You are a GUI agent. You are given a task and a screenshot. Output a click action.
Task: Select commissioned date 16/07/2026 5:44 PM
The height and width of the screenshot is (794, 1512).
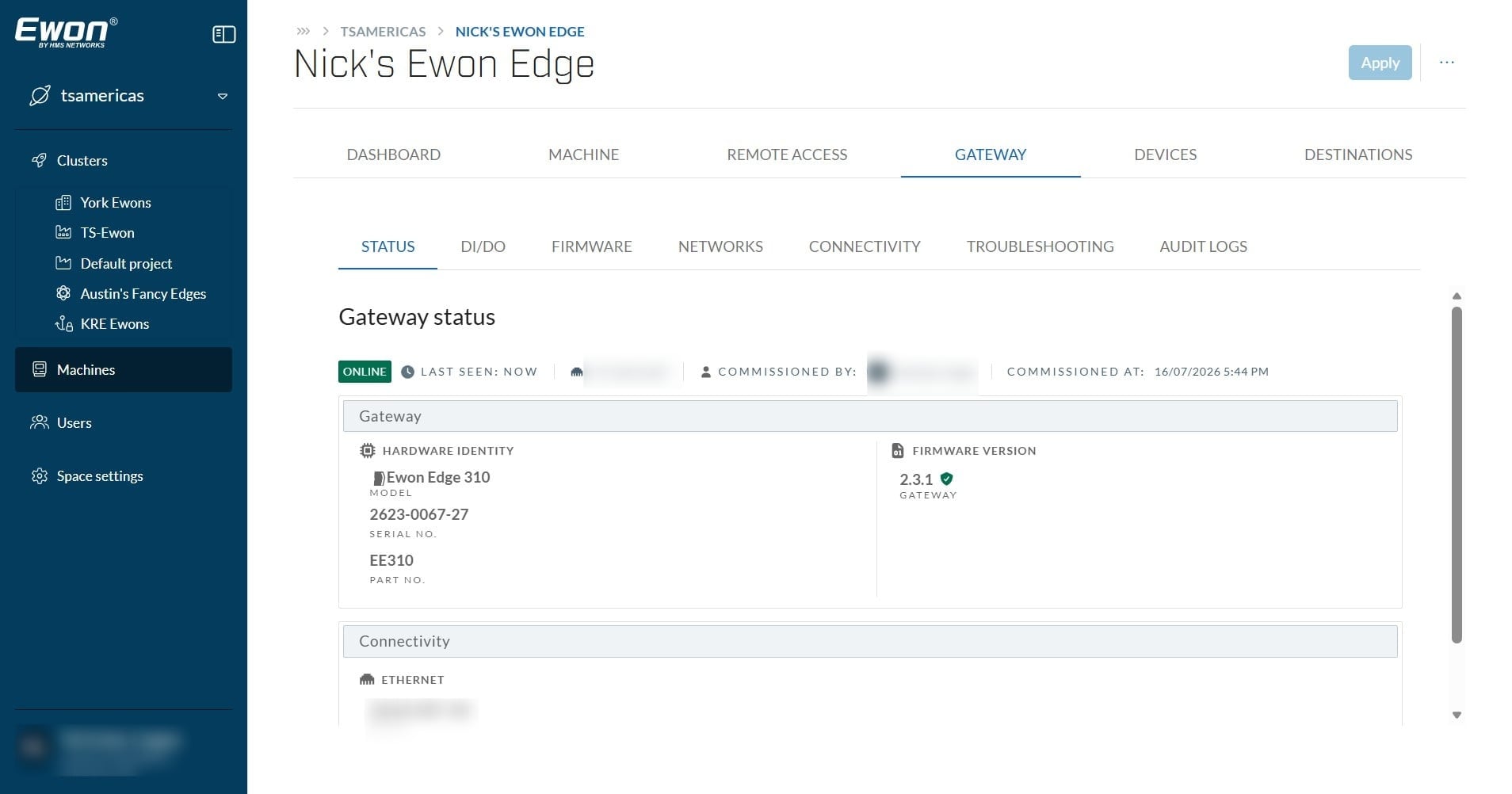pos(1212,372)
